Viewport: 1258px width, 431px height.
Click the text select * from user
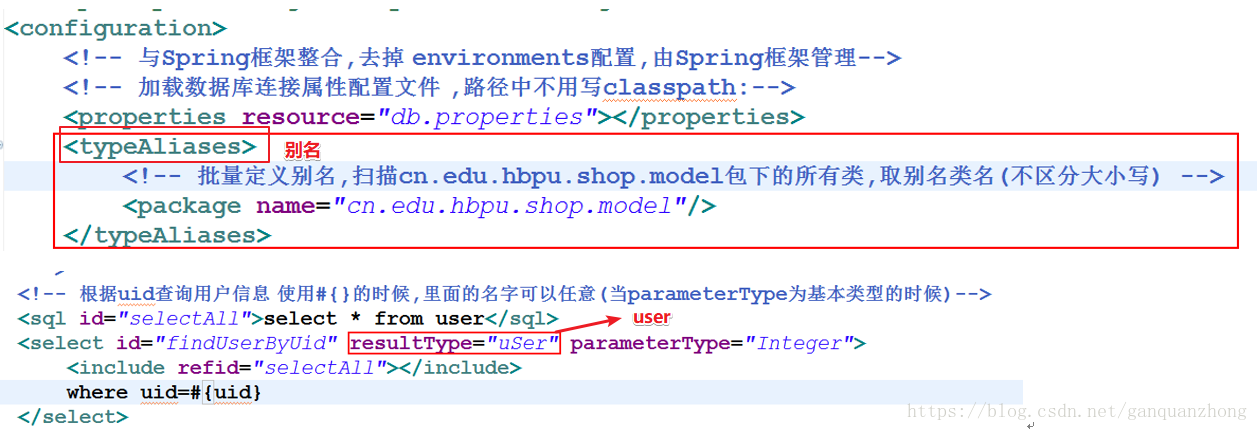pyautogui.click(x=374, y=319)
